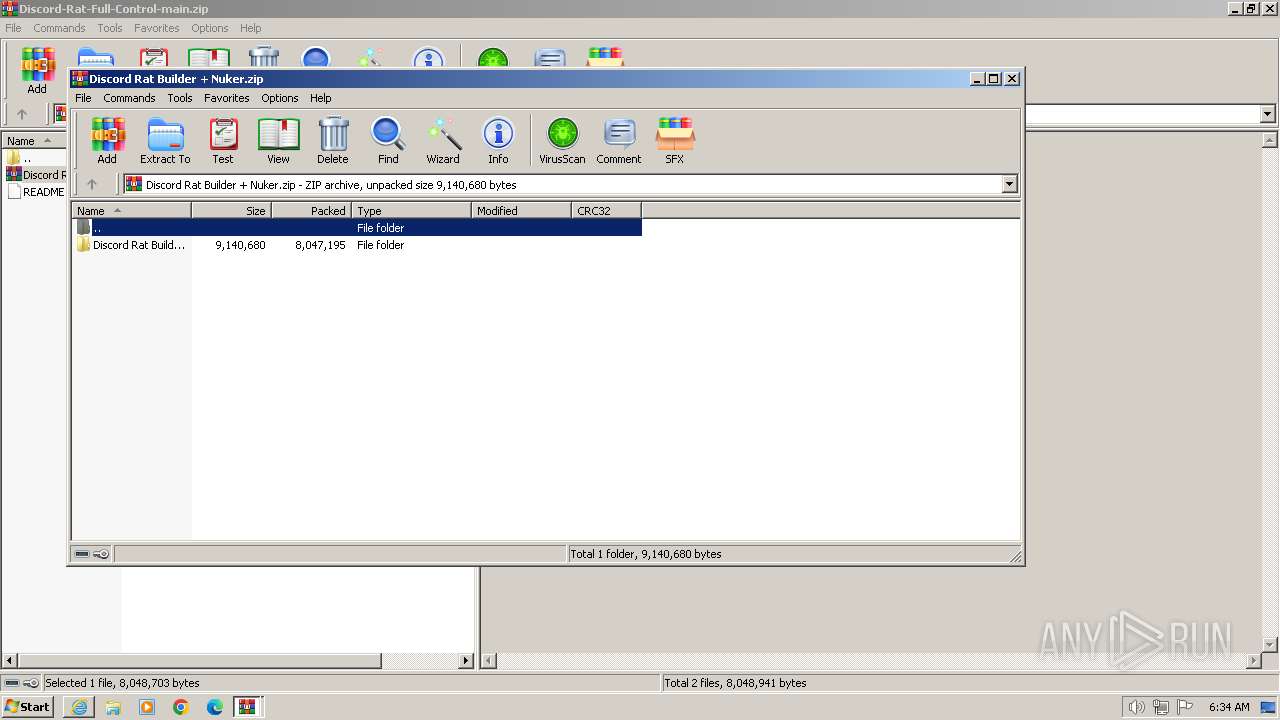Screen dimensions: 1280x720
Task: Open File menu in front window
Action: 83,98
